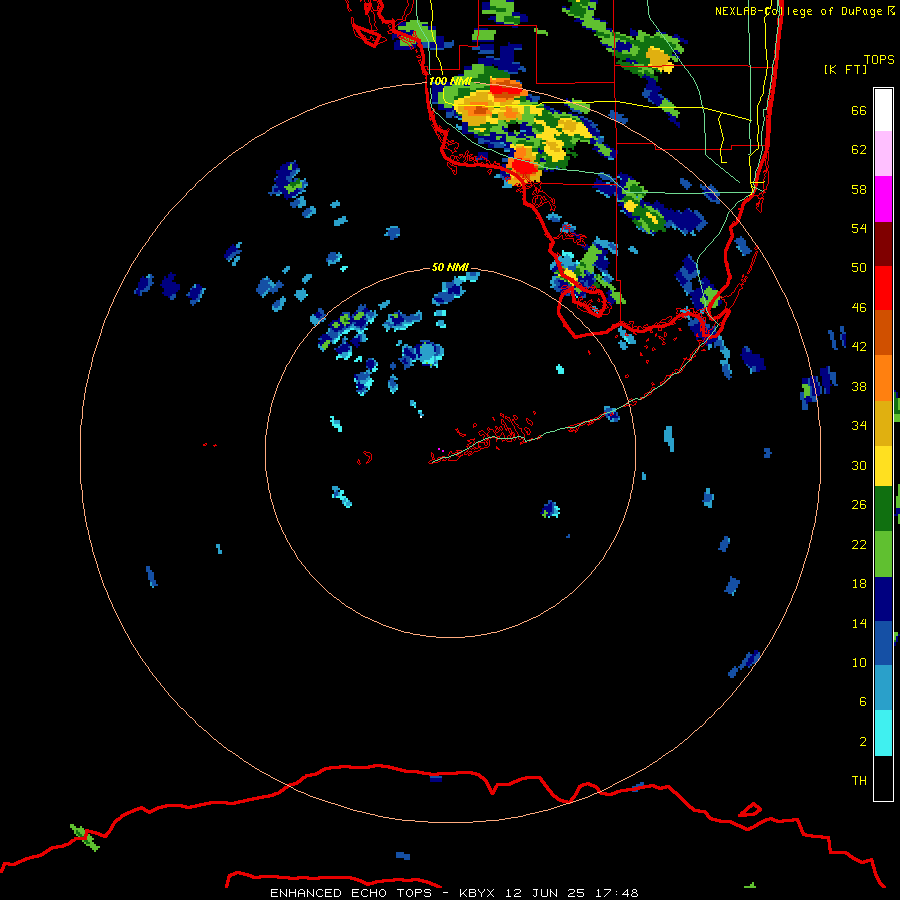Image resolution: width=900 pixels, height=900 pixels.
Task: Pick the bright yellow legend swatch
Action: (x=883, y=465)
